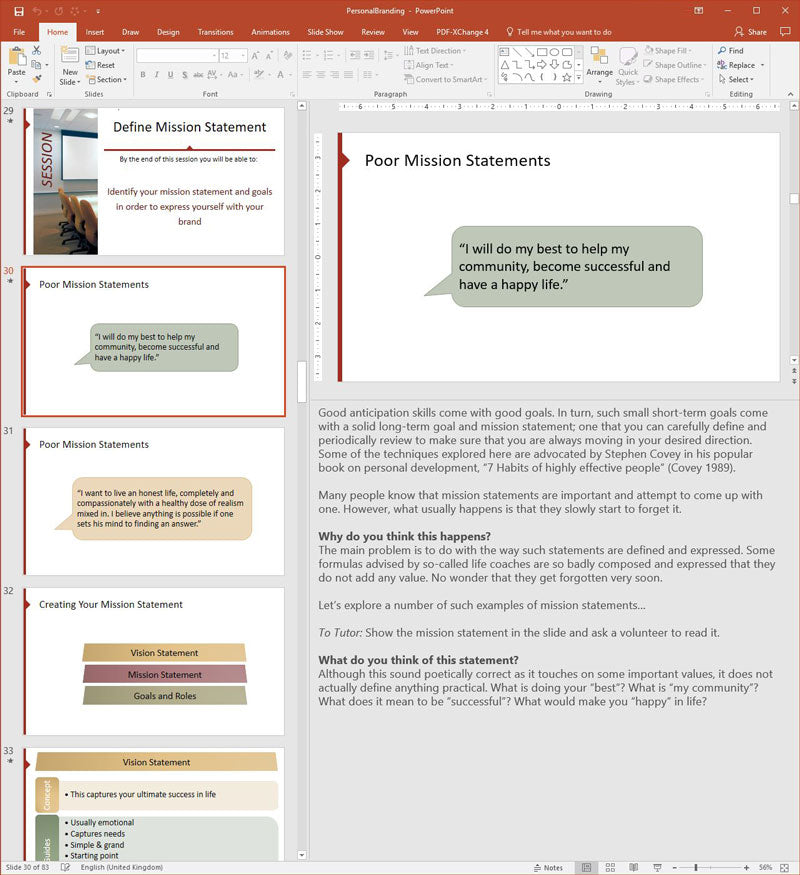Viewport: 800px width, 875px height.
Task: Toggle Strikethrough formatting
Action: pyautogui.click(x=198, y=74)
